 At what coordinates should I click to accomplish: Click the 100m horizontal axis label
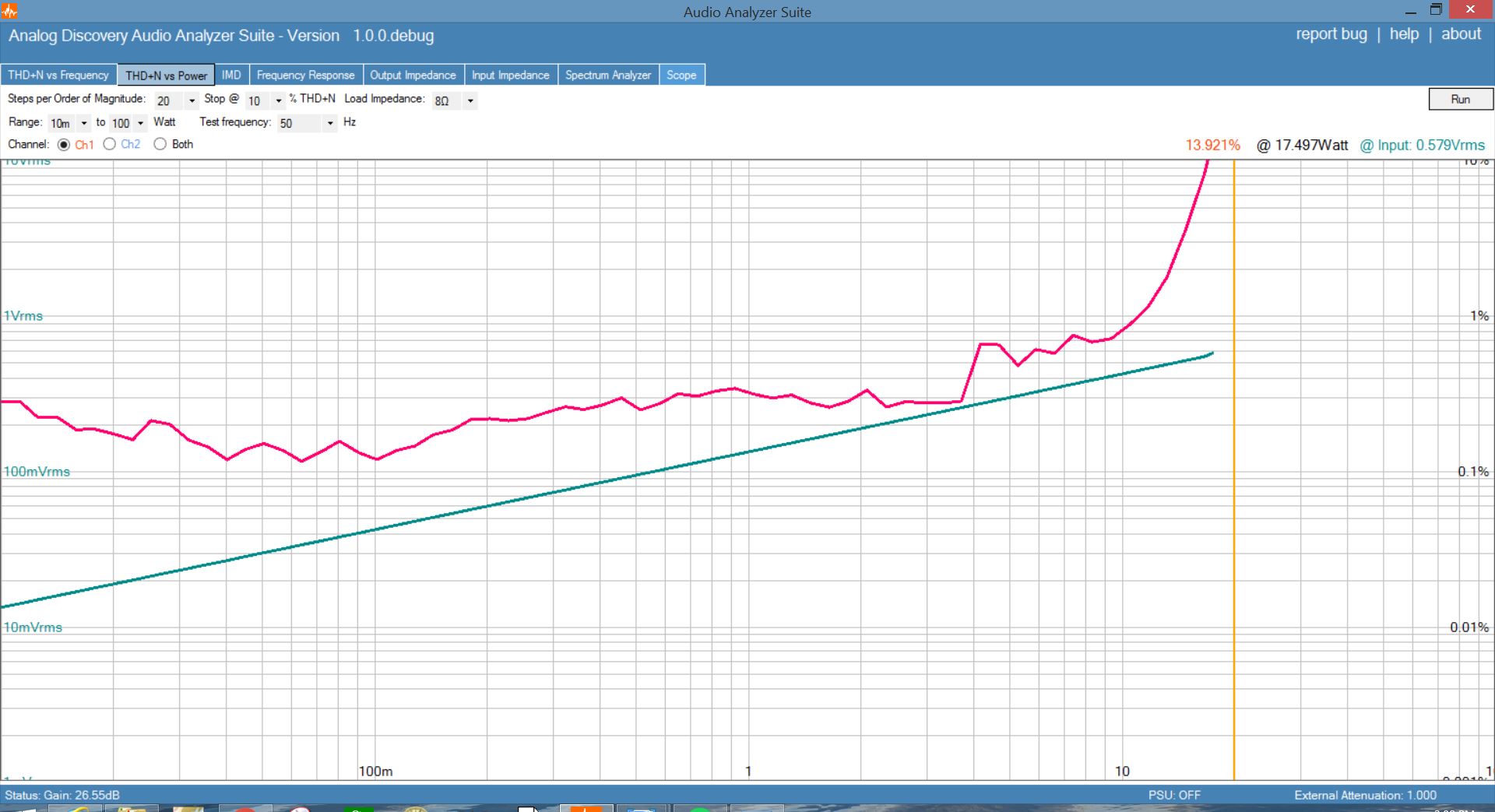click(375, 772)
